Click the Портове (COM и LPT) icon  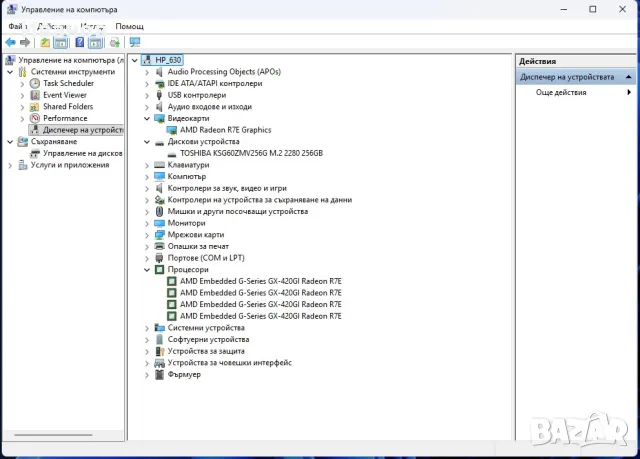(159, 258)
